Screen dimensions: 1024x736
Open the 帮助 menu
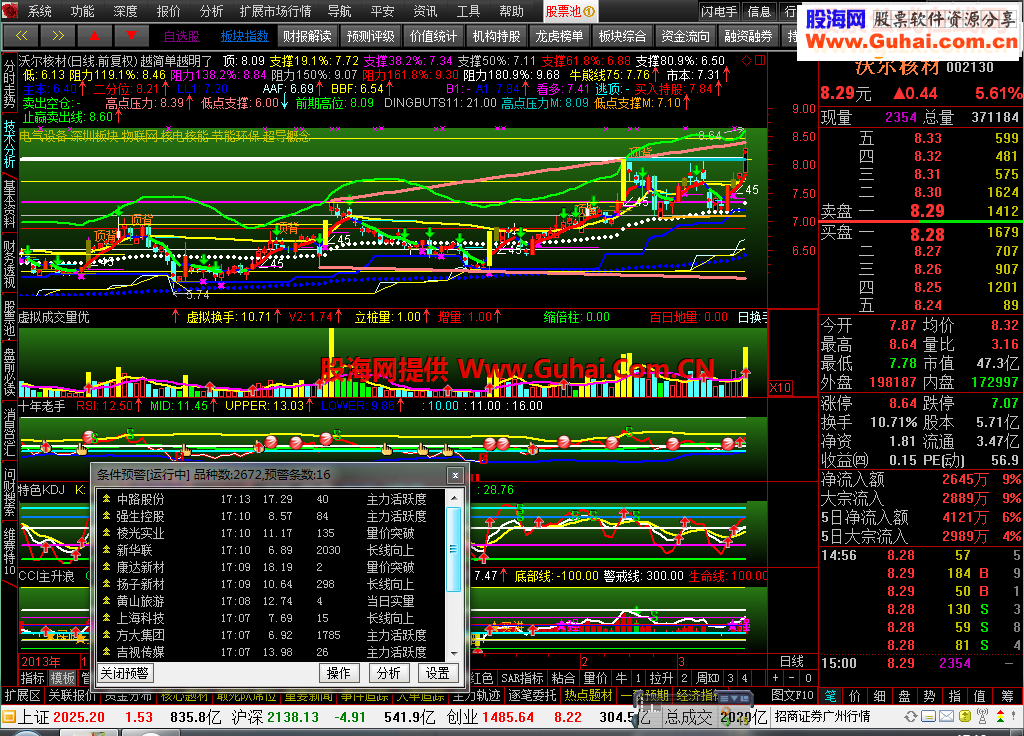[511, 11]
